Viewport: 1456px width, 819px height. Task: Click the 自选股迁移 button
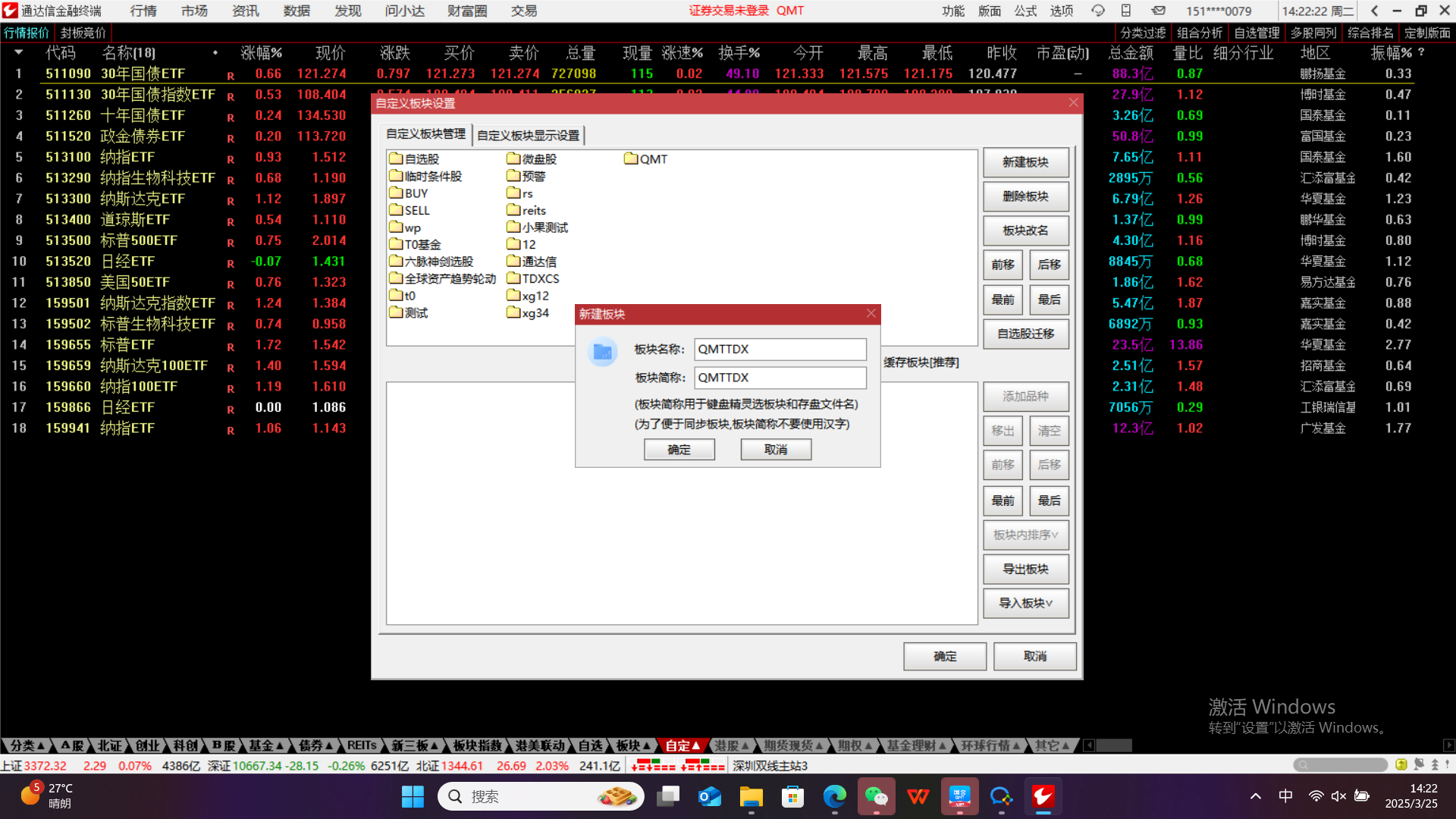click(x=1025, y=334)
